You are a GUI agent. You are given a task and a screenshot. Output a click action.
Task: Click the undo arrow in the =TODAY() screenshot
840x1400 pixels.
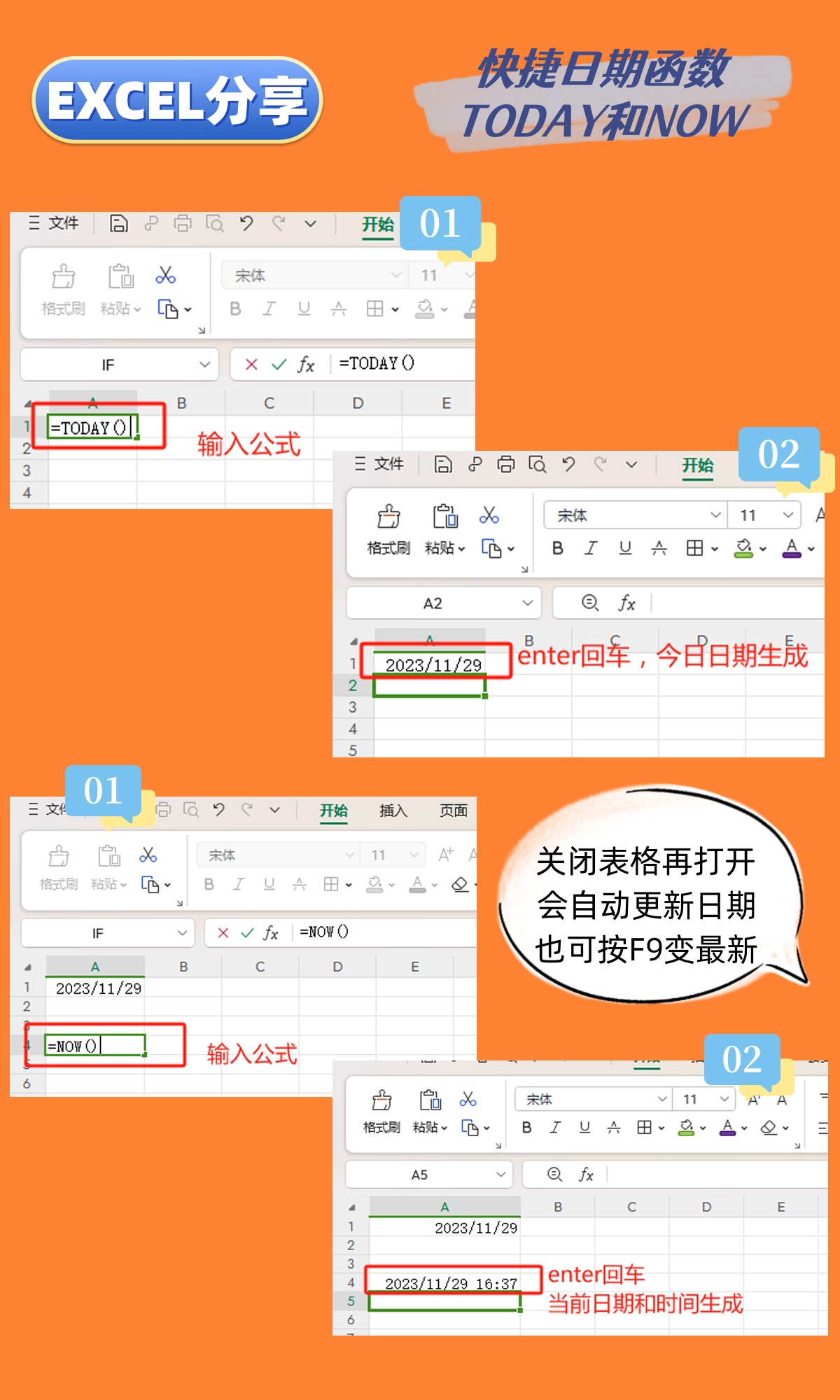pyautogui.click(x=246, y=223)
